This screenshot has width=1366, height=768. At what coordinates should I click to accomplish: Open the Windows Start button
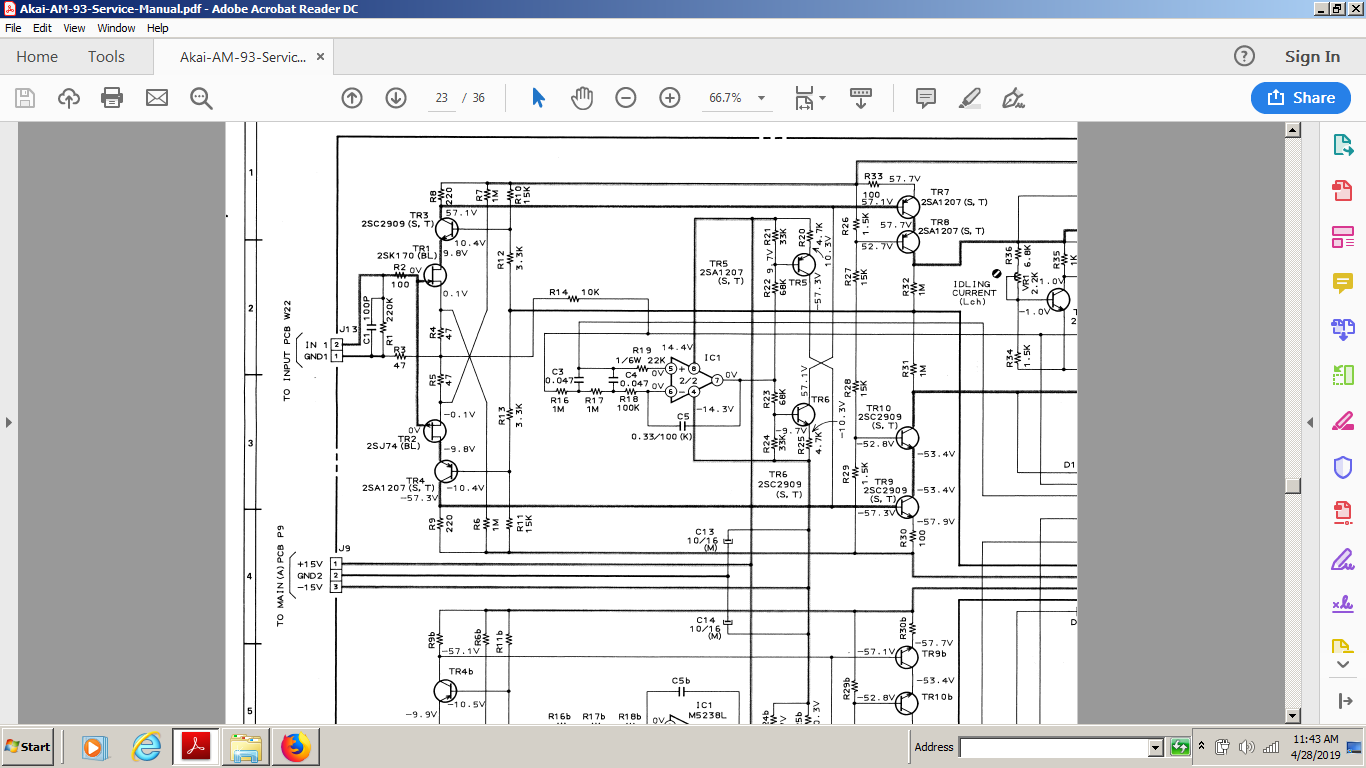coord(29,746)
